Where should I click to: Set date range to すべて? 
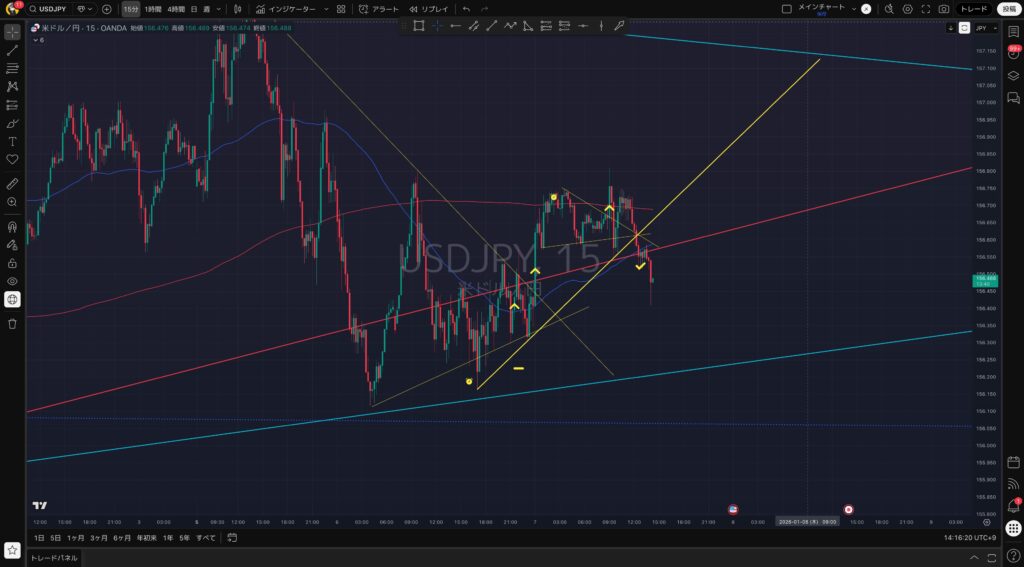point(206,538)
